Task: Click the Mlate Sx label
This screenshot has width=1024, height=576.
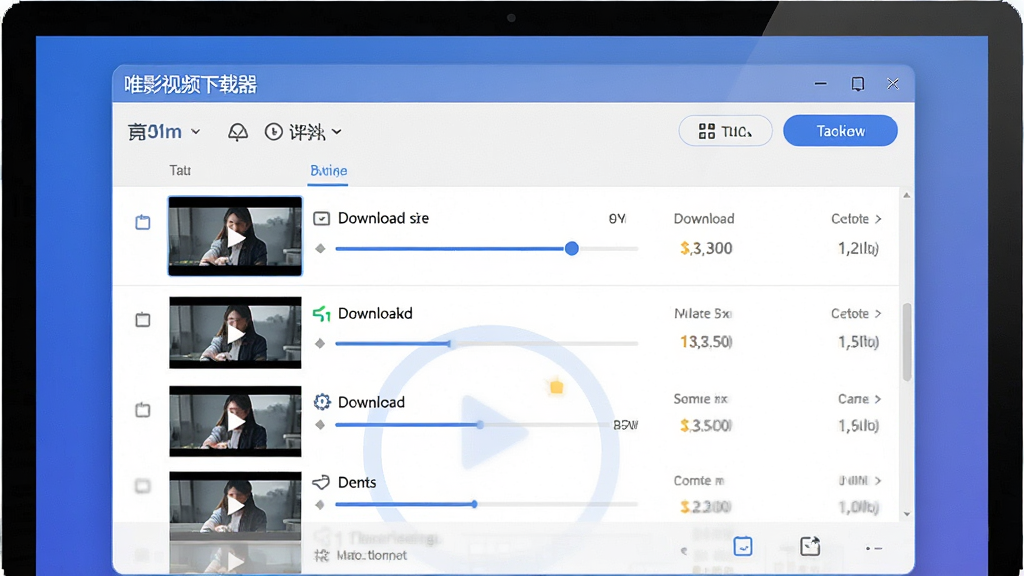Action: click(x=702, y=313)
